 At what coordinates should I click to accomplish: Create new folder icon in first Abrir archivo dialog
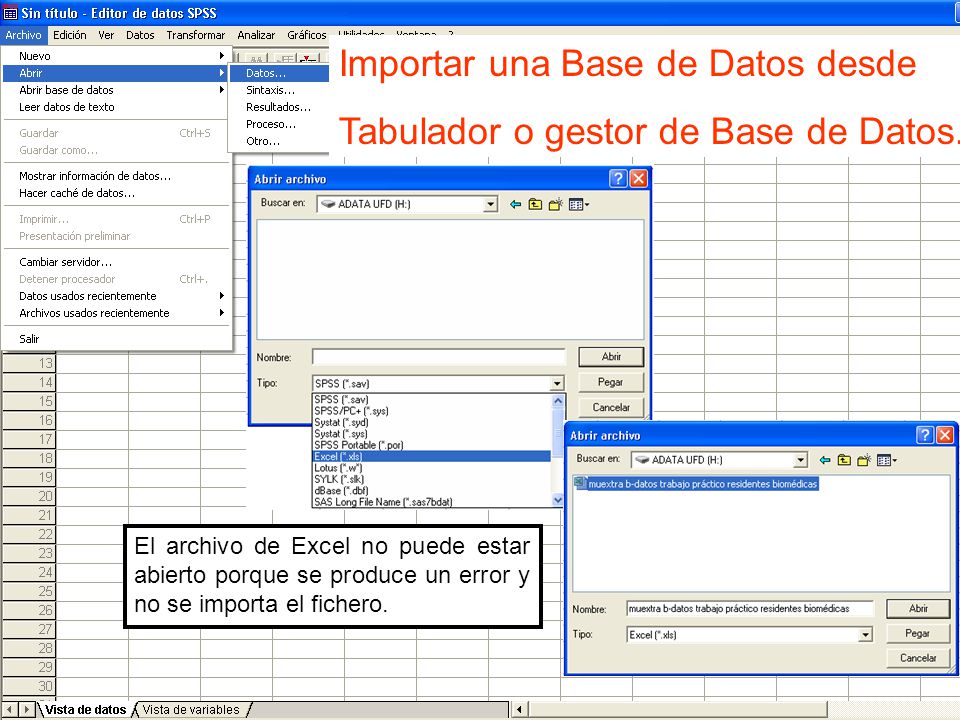point(555,204)
